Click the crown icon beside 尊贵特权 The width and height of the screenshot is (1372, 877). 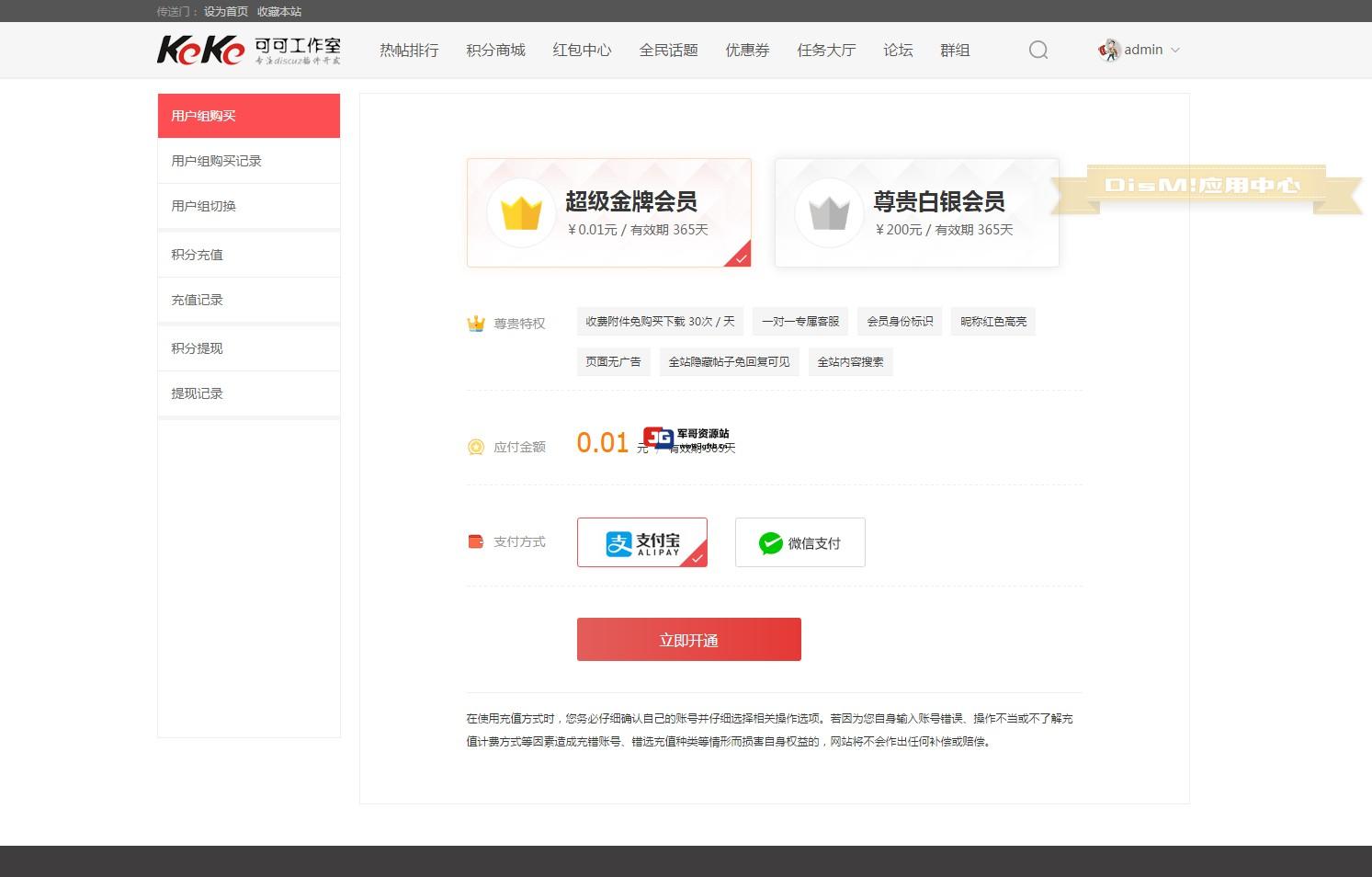click(x=475, y=323)
